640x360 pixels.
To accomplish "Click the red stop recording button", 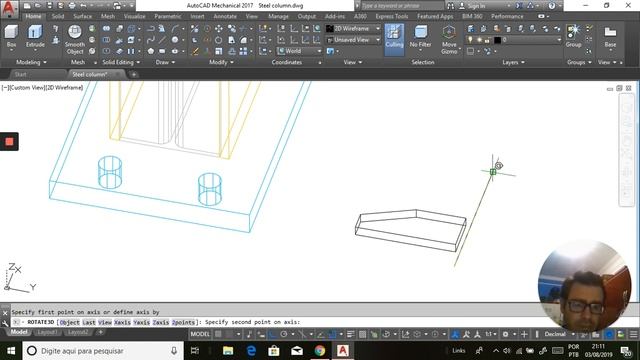I will click(x=9, y=142).
